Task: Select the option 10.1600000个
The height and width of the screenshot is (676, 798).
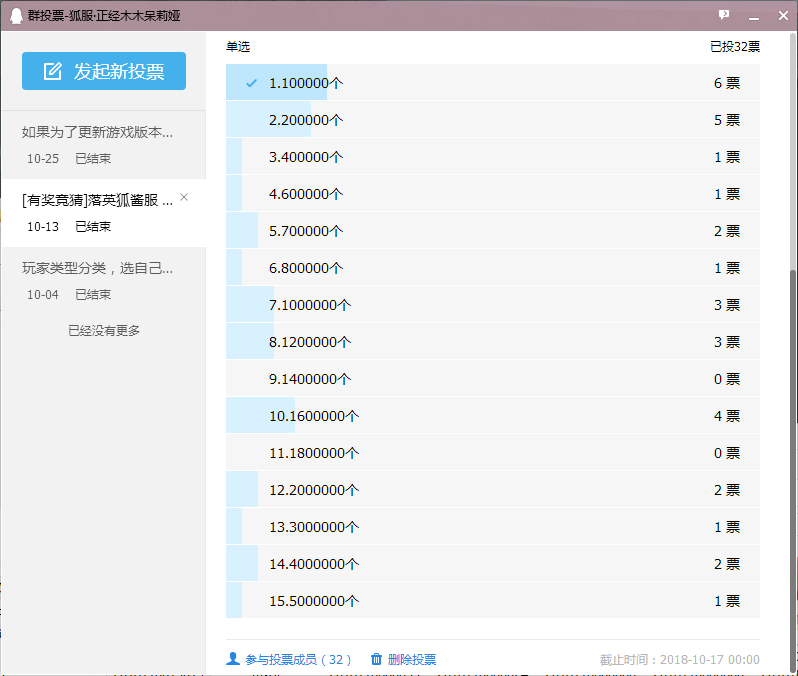Action: pos(313,416)
